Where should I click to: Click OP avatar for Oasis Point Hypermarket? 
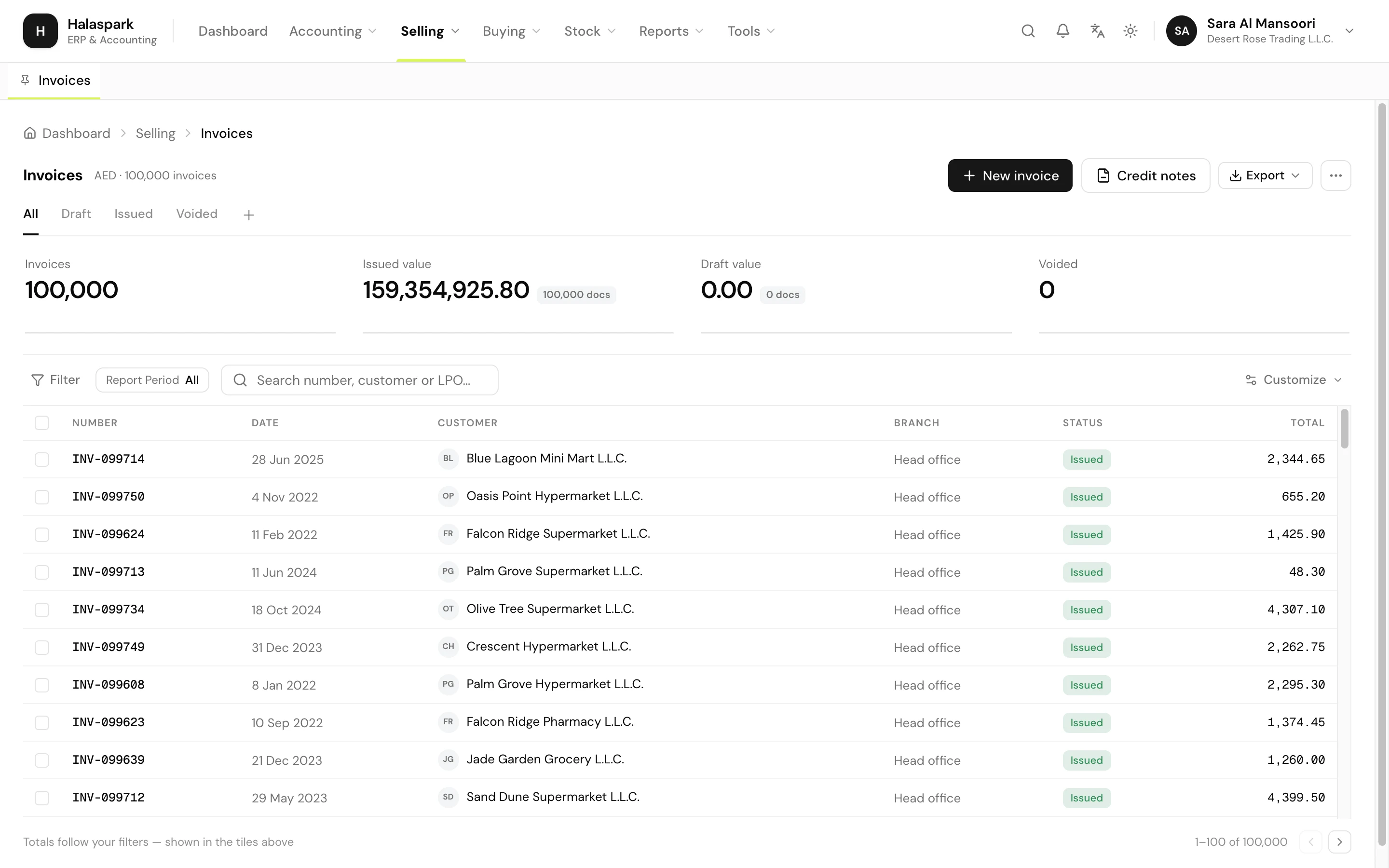click(448, 496)
